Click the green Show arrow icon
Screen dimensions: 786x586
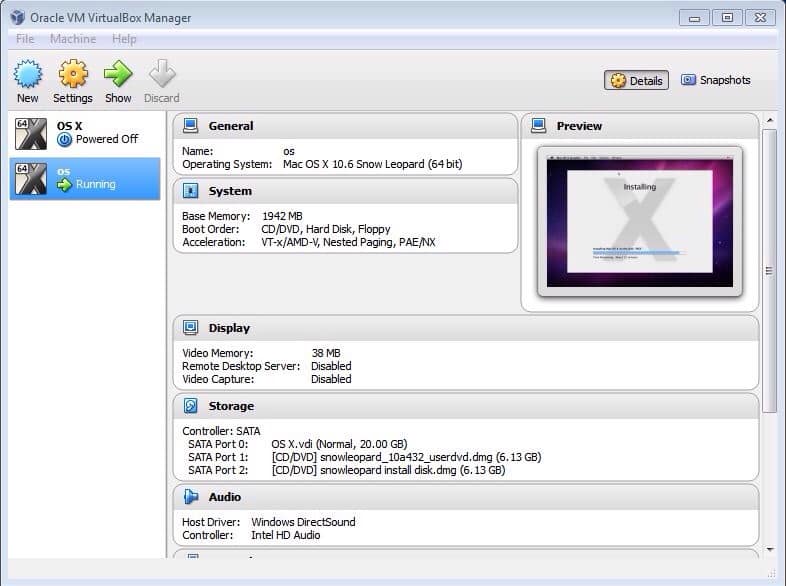pyautogui.click(x=118, y=74)
